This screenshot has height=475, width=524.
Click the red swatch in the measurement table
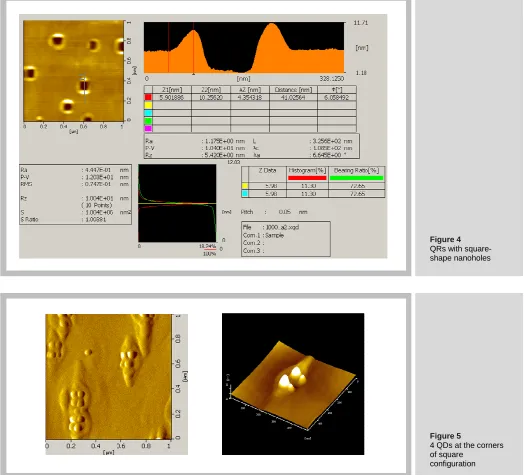(x=148, y=97)
